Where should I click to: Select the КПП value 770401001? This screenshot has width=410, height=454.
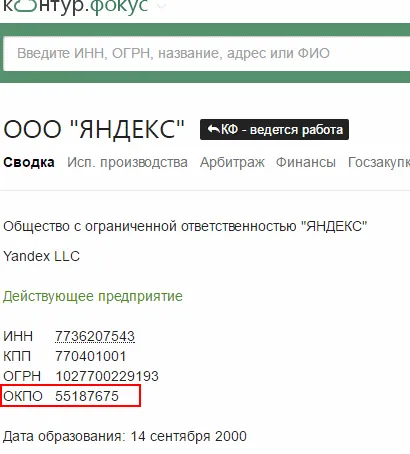click(x=91, y=356)
